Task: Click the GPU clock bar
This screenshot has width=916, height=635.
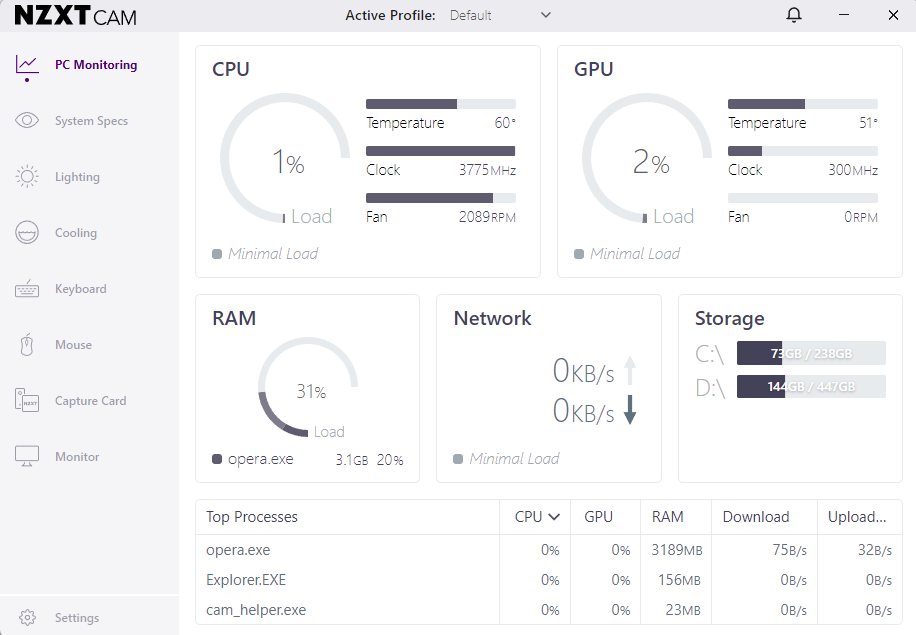Action: click(803, 151)
